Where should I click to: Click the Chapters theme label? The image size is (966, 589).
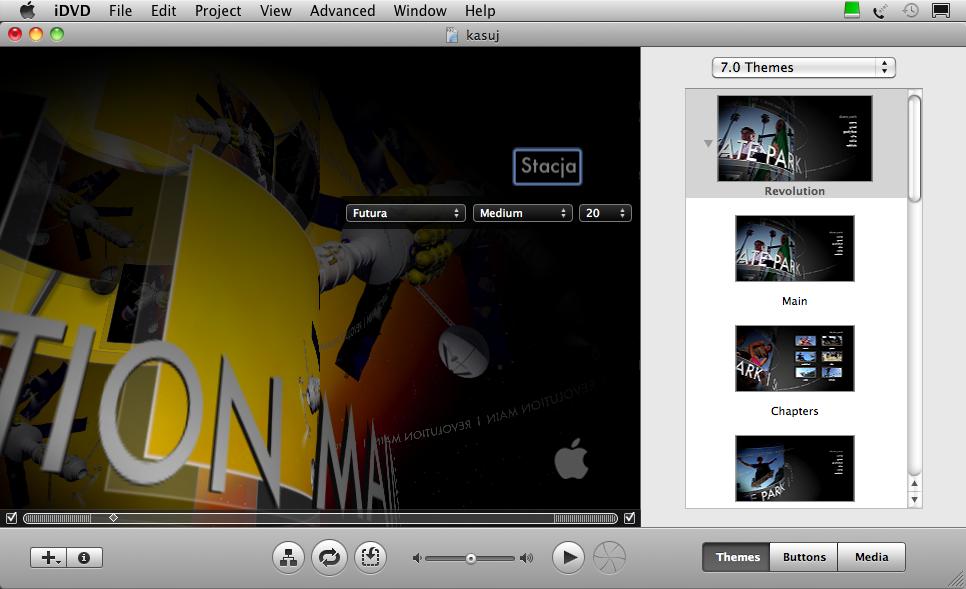click(795, 411)
